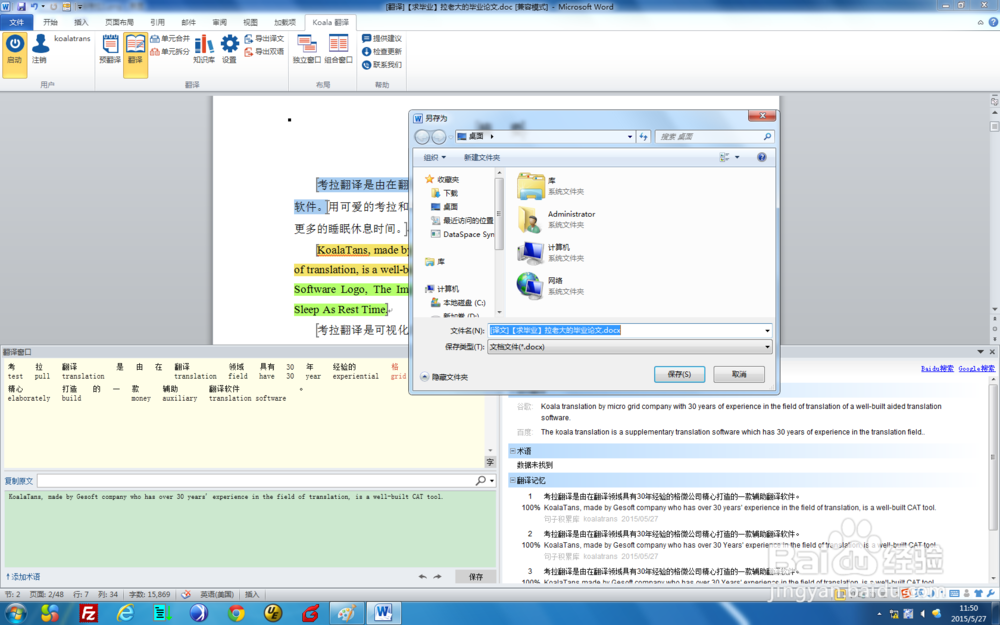The image size is (1000, 625).
Task: Switch to the 开始 Home tab
Action: click(x=50, y=22)
